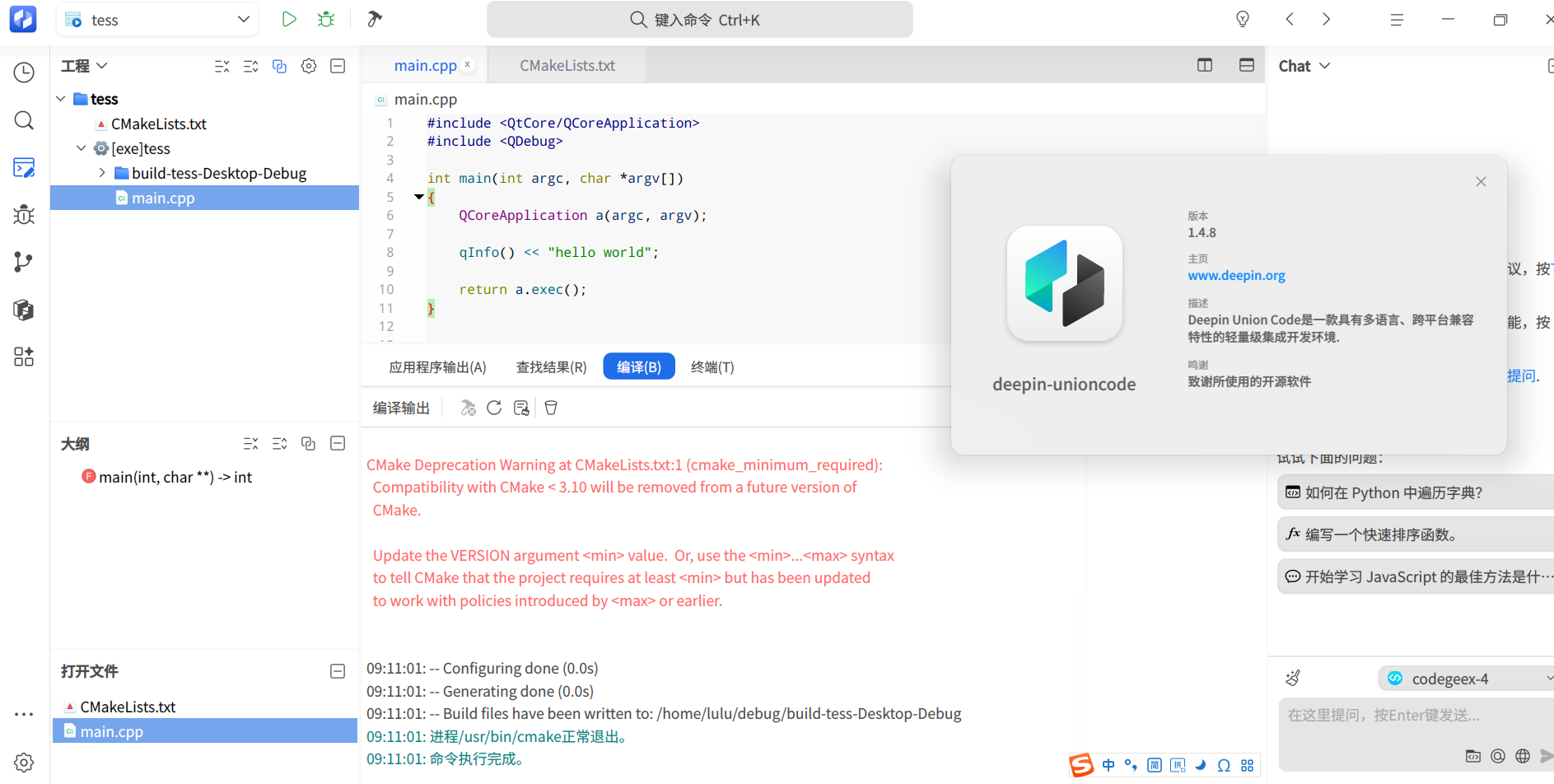Open the tess project selector dropdown

[x=157, y=19]
